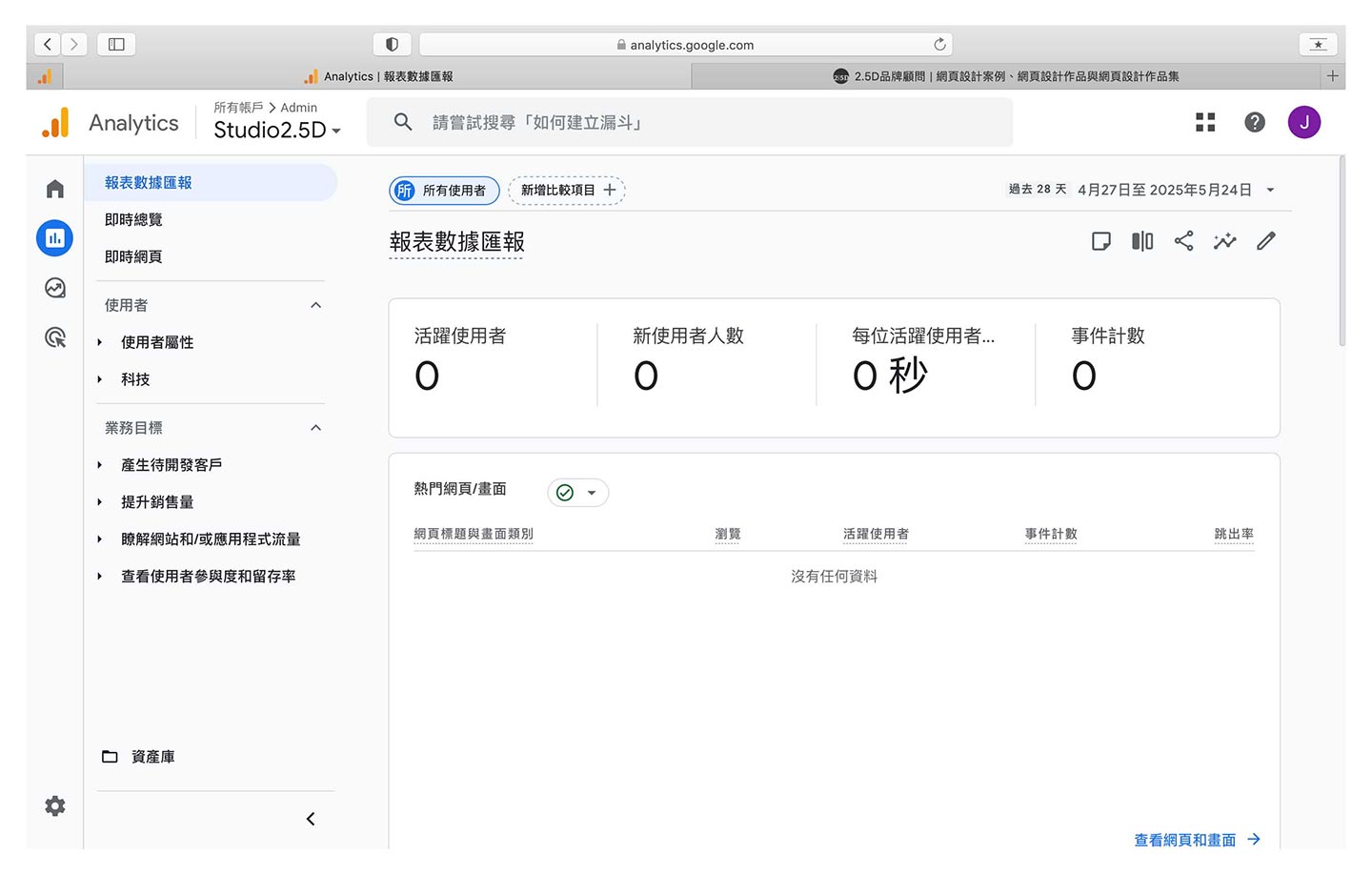The height and width of the screenshot is (874, 1372).
Task: Open the Home icon in left rail
Action: point(55,189)
